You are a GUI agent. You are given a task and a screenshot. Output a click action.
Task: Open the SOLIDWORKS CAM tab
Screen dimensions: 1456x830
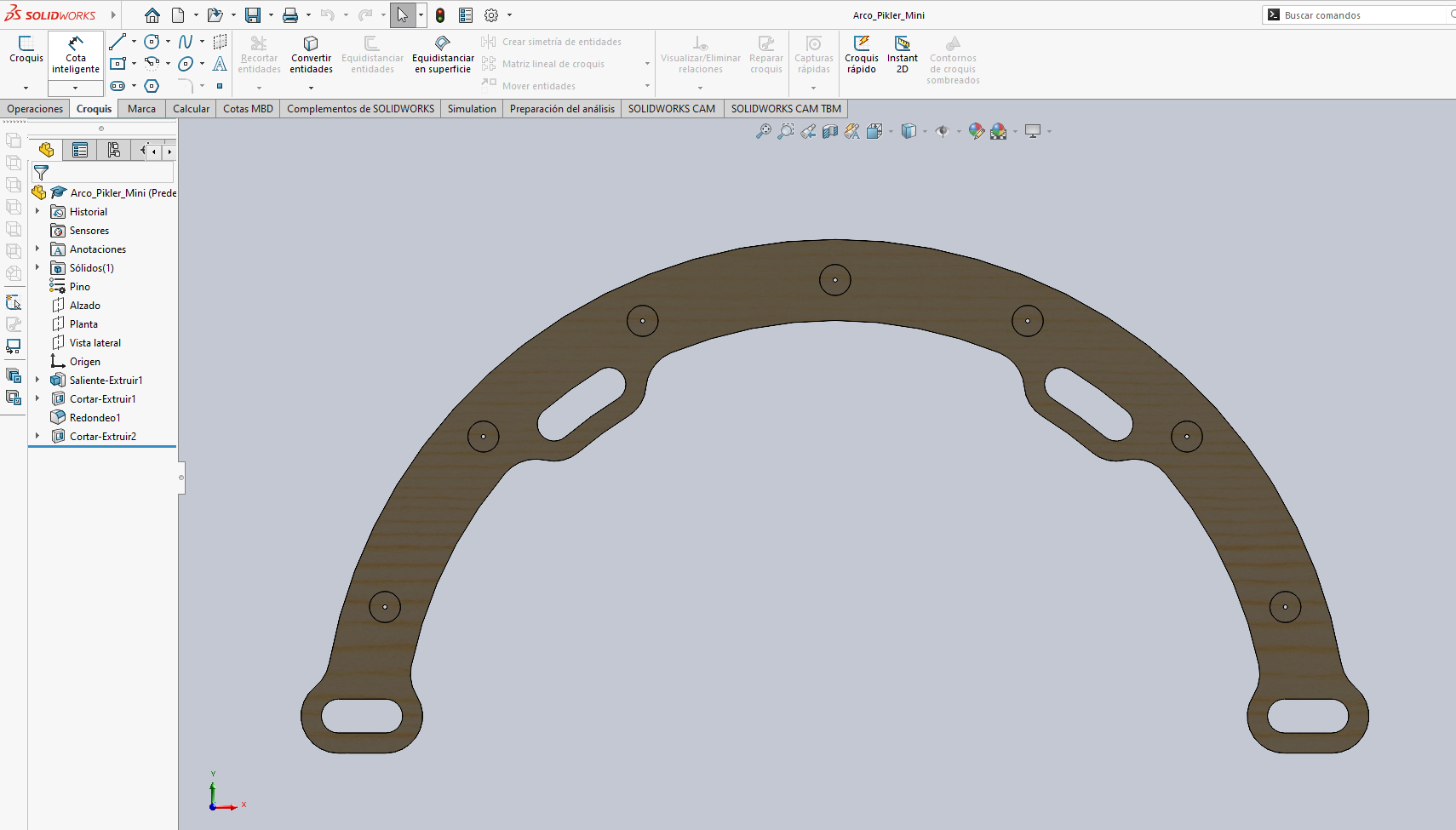click(x=672, y=108)
